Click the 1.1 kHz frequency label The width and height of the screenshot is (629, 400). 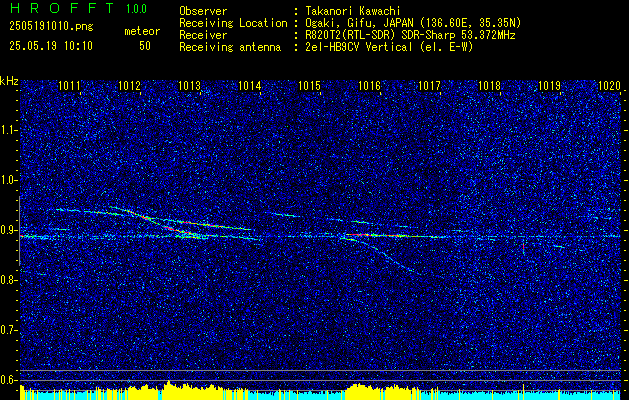[9, 130]
